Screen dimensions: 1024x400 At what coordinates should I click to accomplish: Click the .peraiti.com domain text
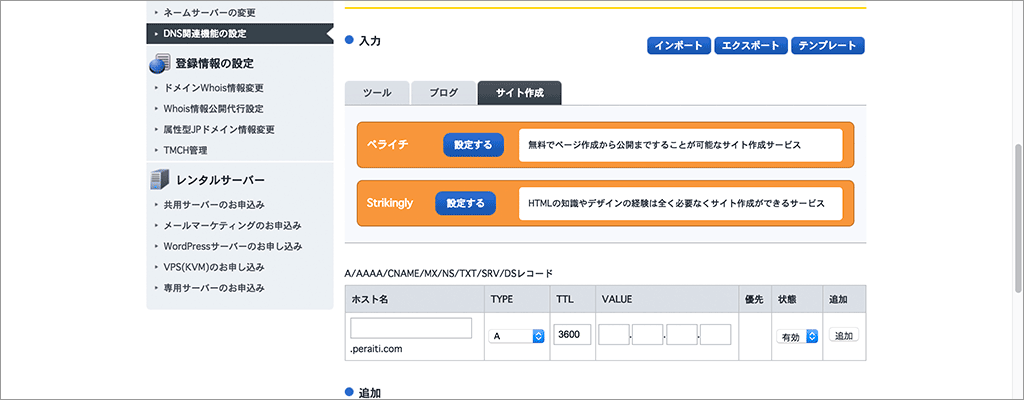(376, 349)
